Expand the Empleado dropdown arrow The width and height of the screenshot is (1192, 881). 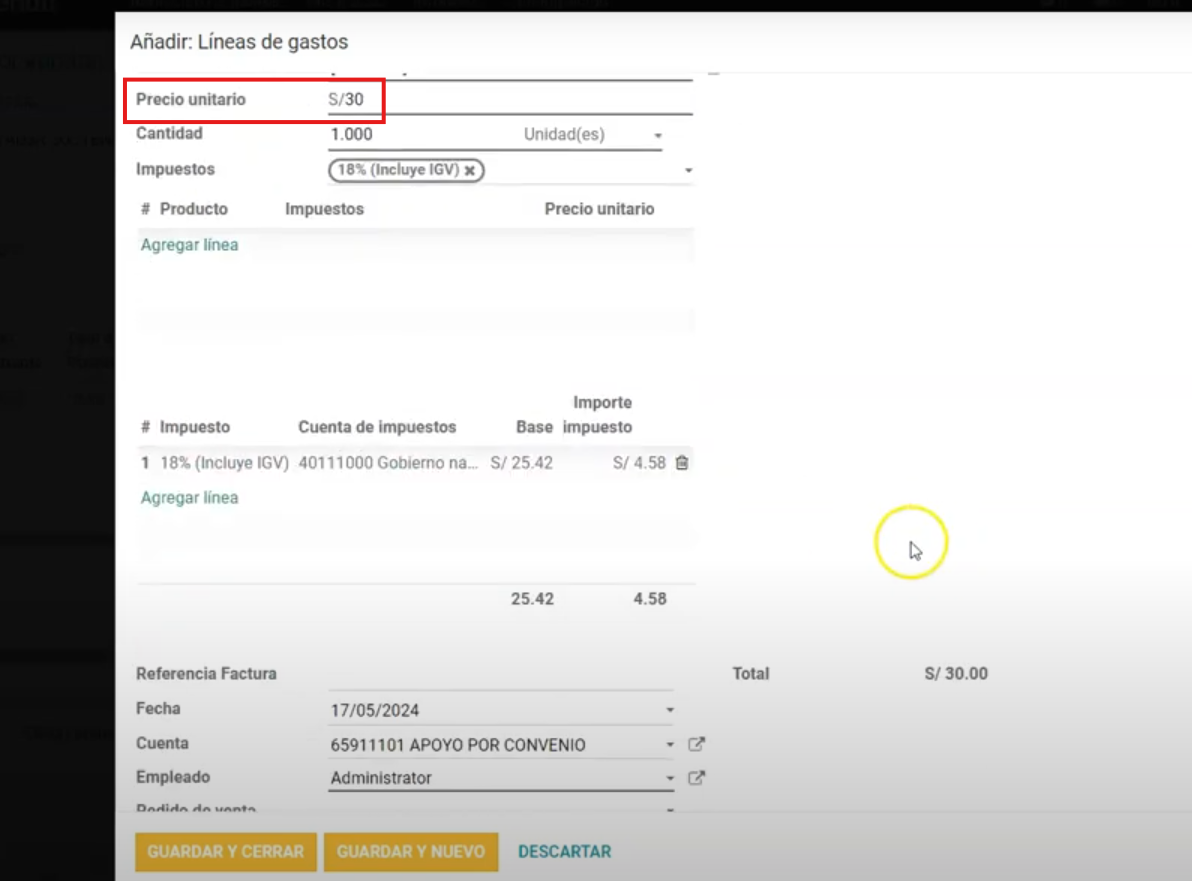669,778
